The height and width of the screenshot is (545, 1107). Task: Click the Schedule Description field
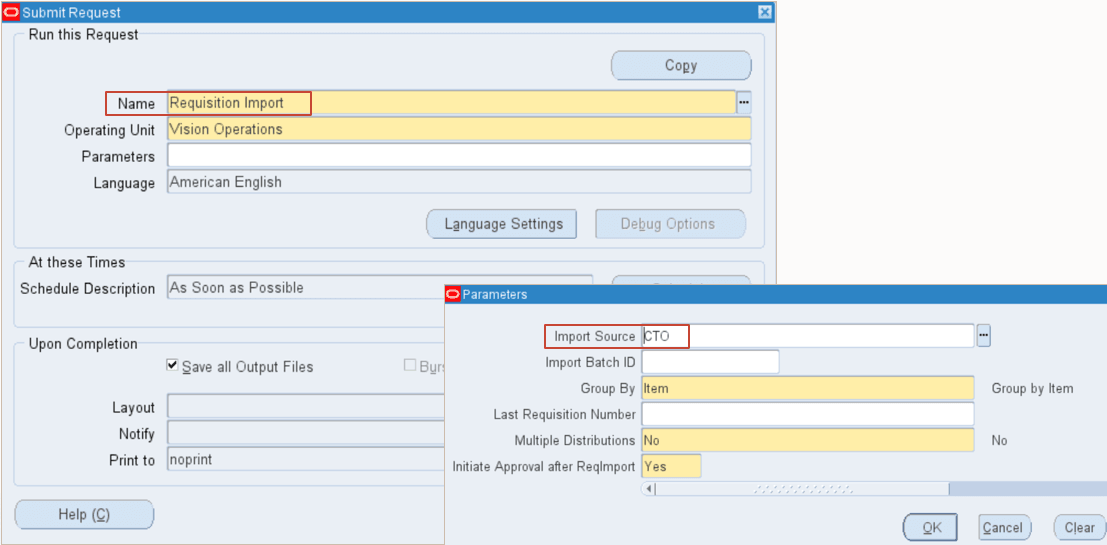(380, 288)
